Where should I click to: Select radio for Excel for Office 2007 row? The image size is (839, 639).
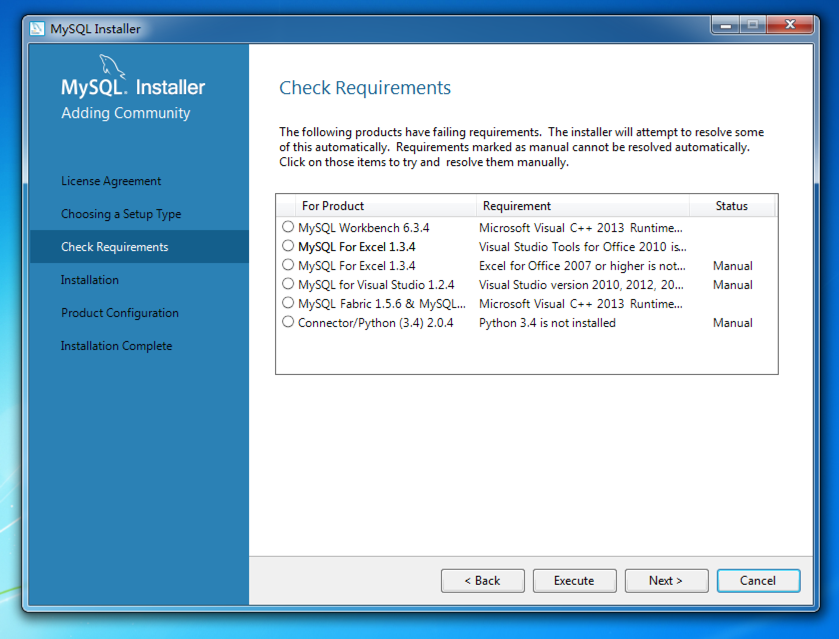tap(288, 265)
